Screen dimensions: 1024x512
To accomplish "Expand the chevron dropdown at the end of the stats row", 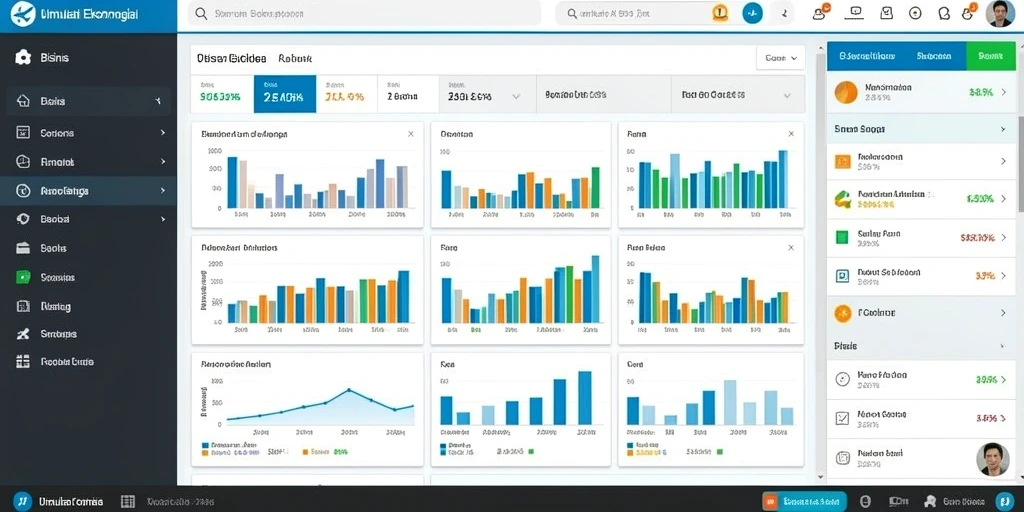I will click(x=787, y=95).
